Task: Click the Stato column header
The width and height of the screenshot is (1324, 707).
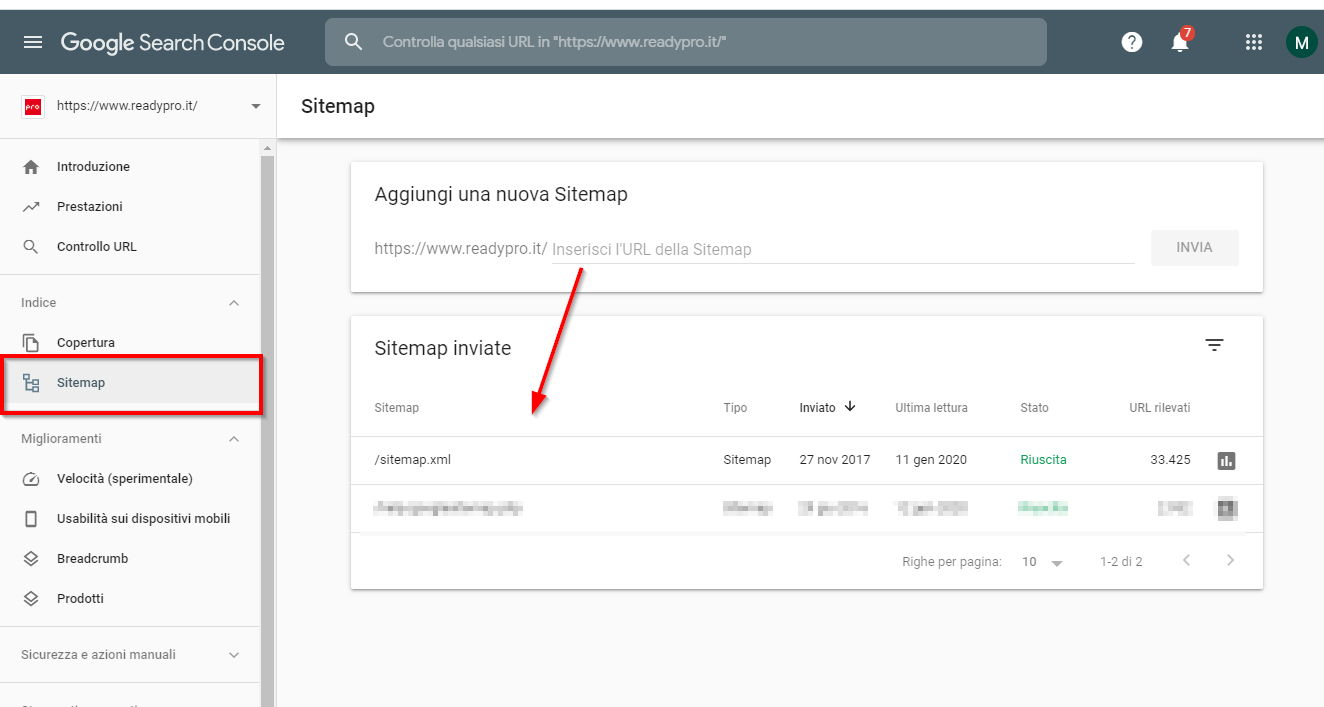Action: pyautogui.click(x=1034, y=408)
